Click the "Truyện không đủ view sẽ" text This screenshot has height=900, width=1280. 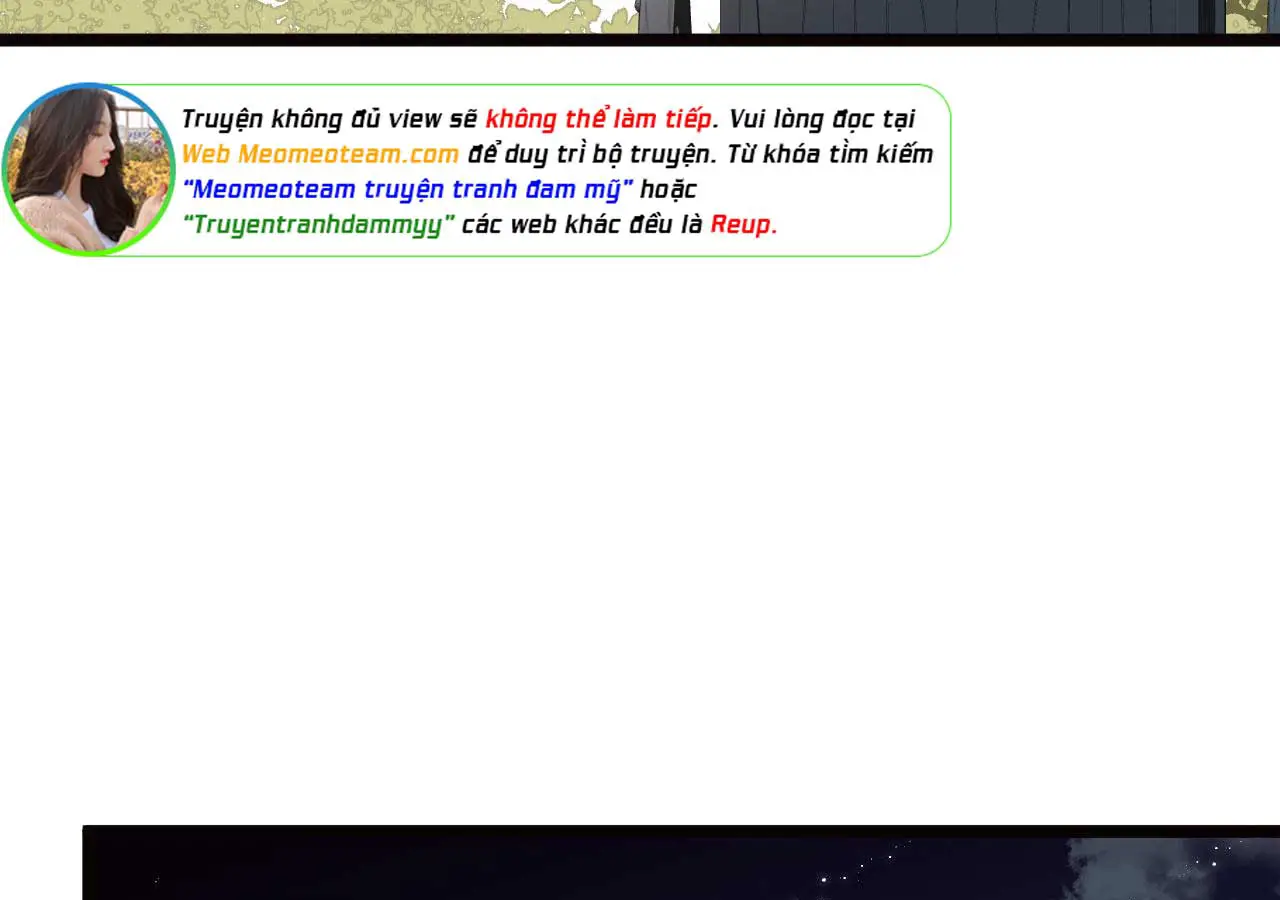(329, 119)
